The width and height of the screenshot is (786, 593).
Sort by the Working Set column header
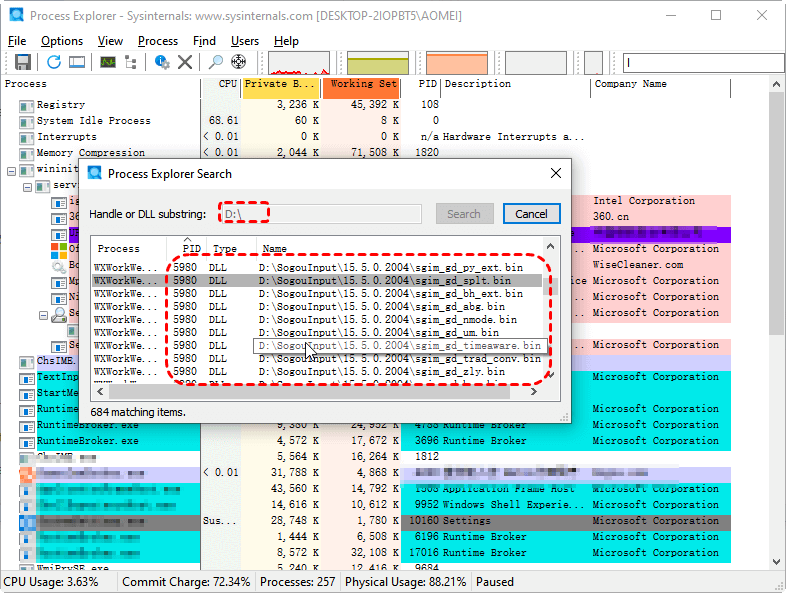(x=361, y=84)
